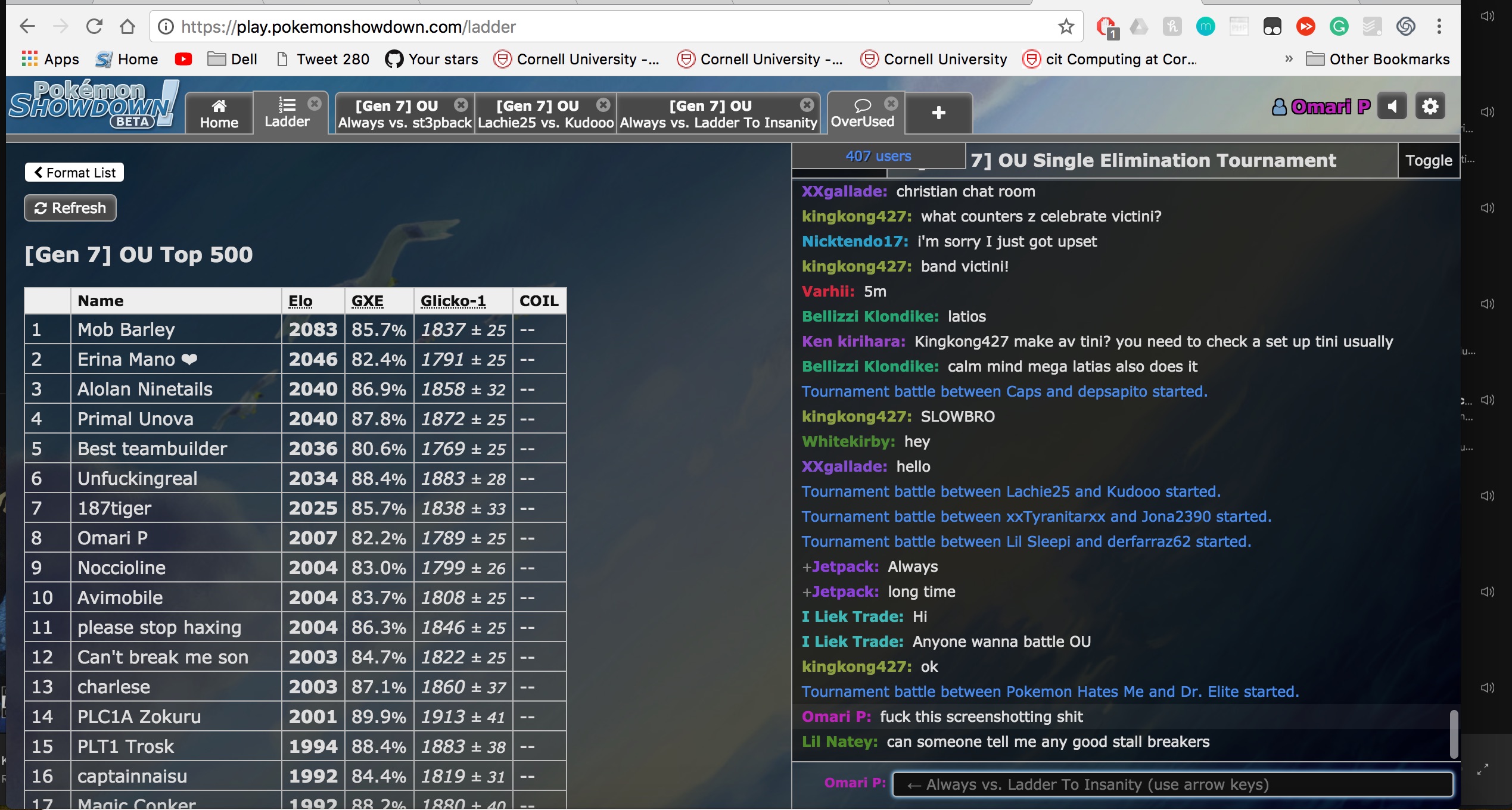Open Lachie25 vs. Kudooo battle tab
Screen dimensions: 1512x810
point(545,113)
